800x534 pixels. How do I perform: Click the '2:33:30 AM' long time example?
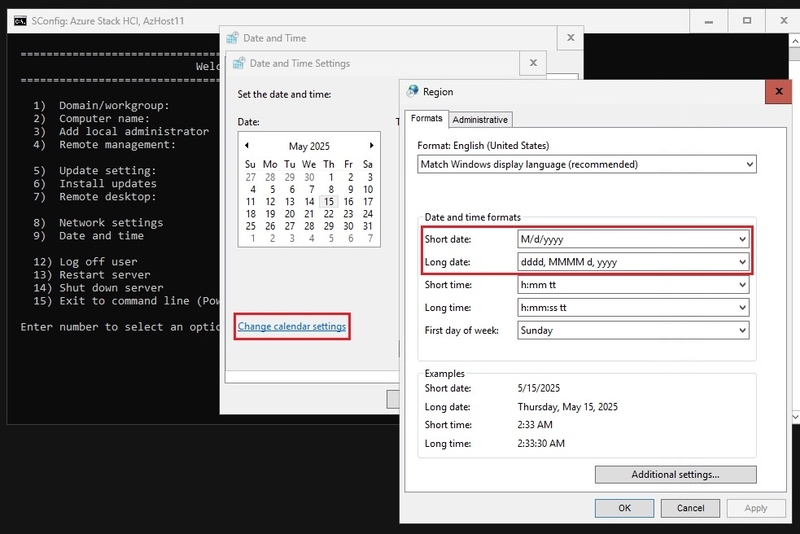(541, 443)
